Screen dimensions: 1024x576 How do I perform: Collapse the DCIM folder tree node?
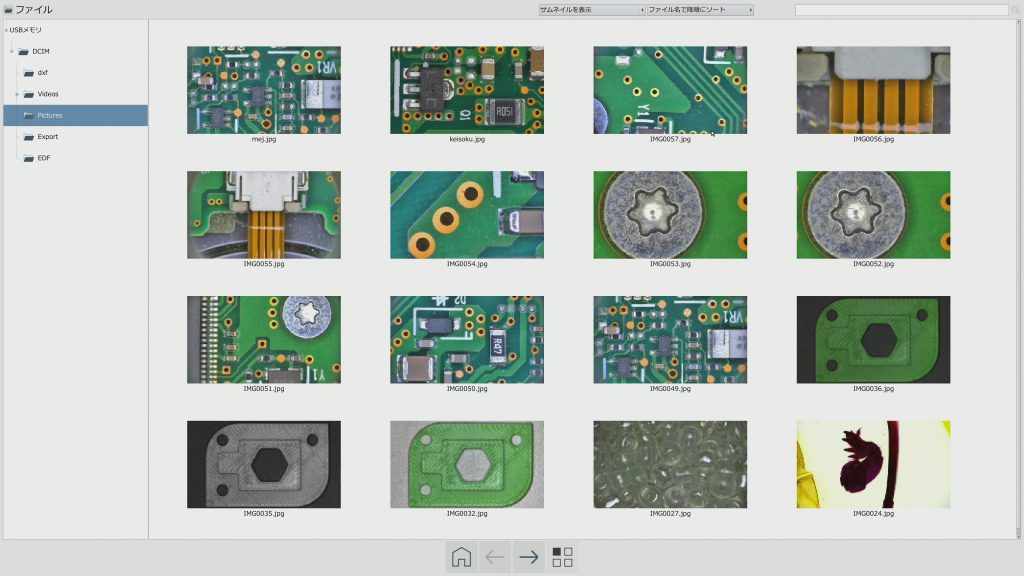(11, 51)
